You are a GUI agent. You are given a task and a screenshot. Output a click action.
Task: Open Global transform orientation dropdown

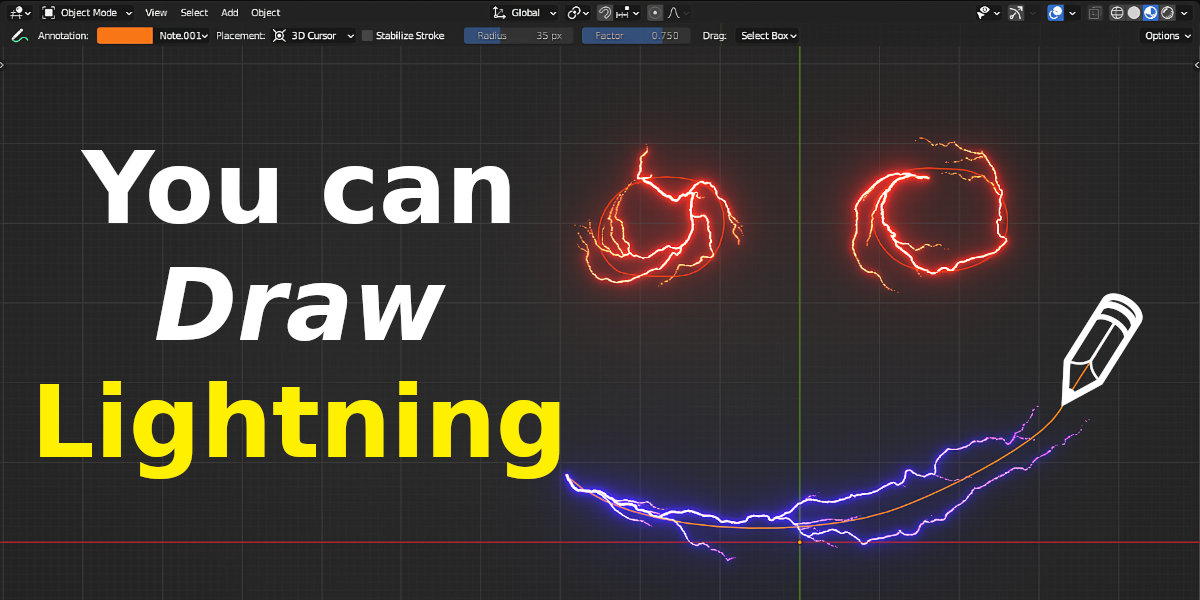pos(525,13)
